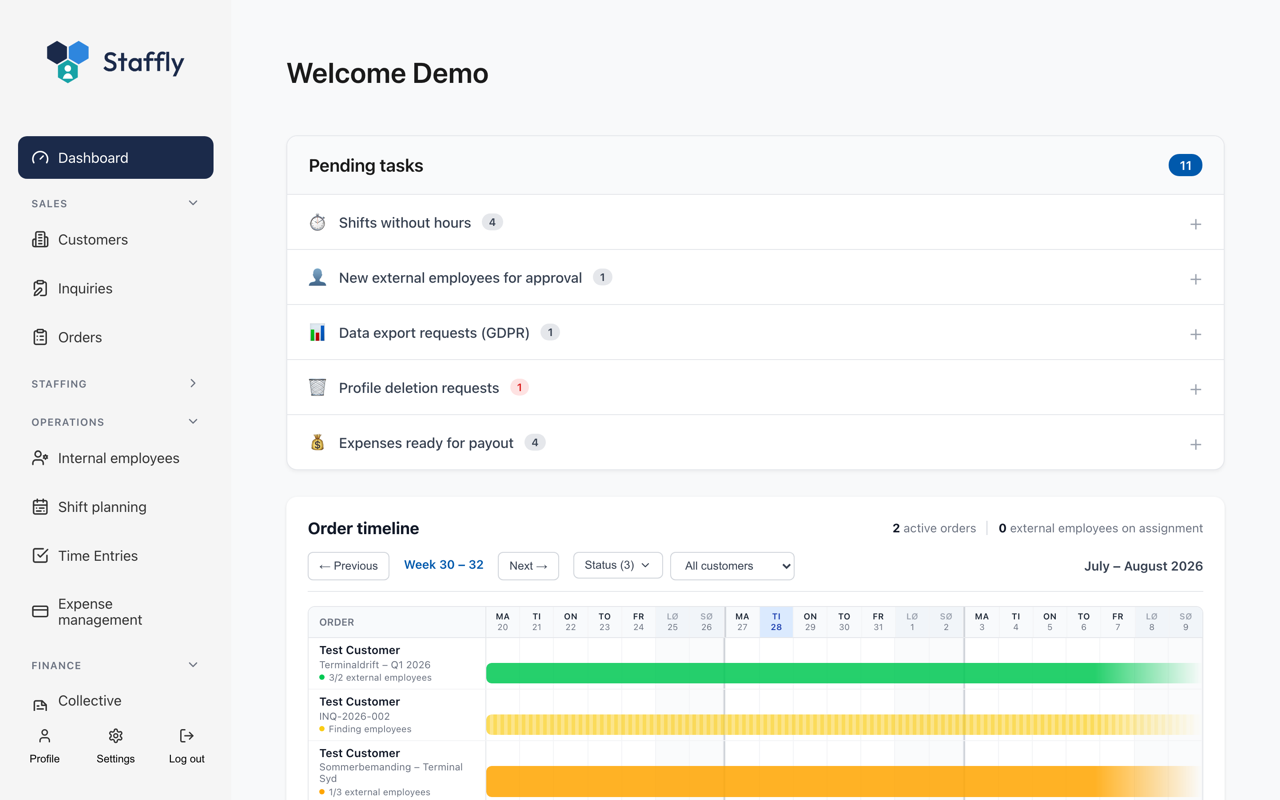The image size is (1280, 800).
Task: Collapse the OPERATIONS sidebar section
Action: pos(193,422)
